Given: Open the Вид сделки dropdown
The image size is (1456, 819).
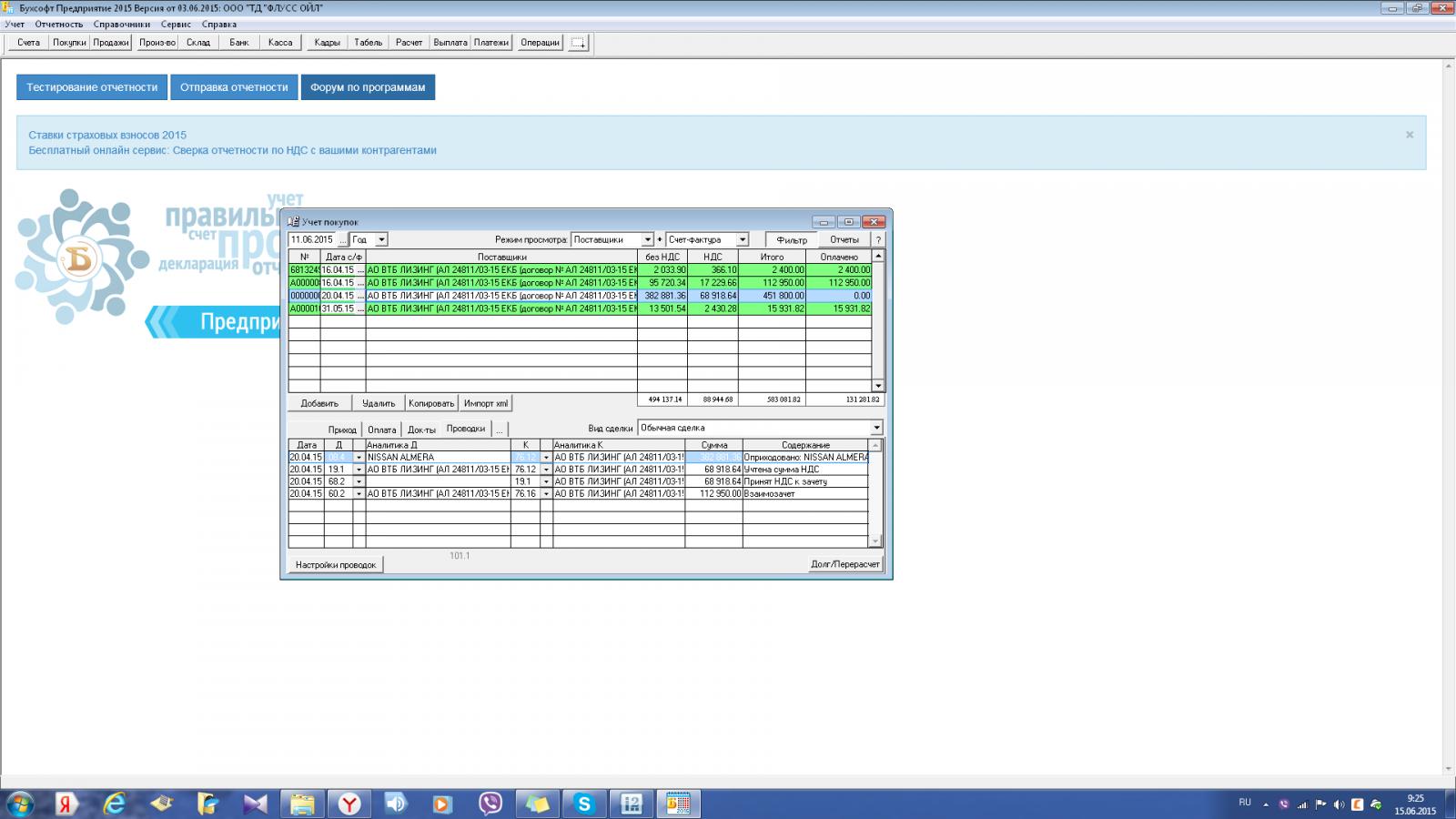Looking at the screenshot, I should [876, 428].
